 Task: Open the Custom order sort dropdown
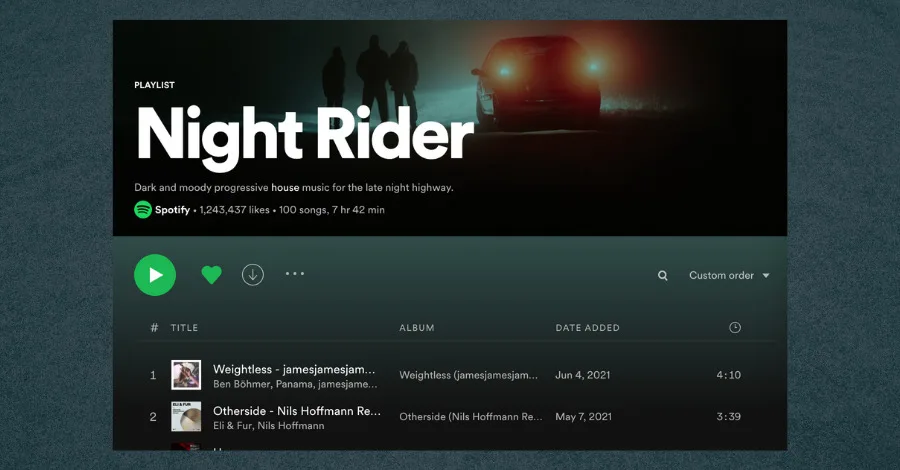pos(729,275)
